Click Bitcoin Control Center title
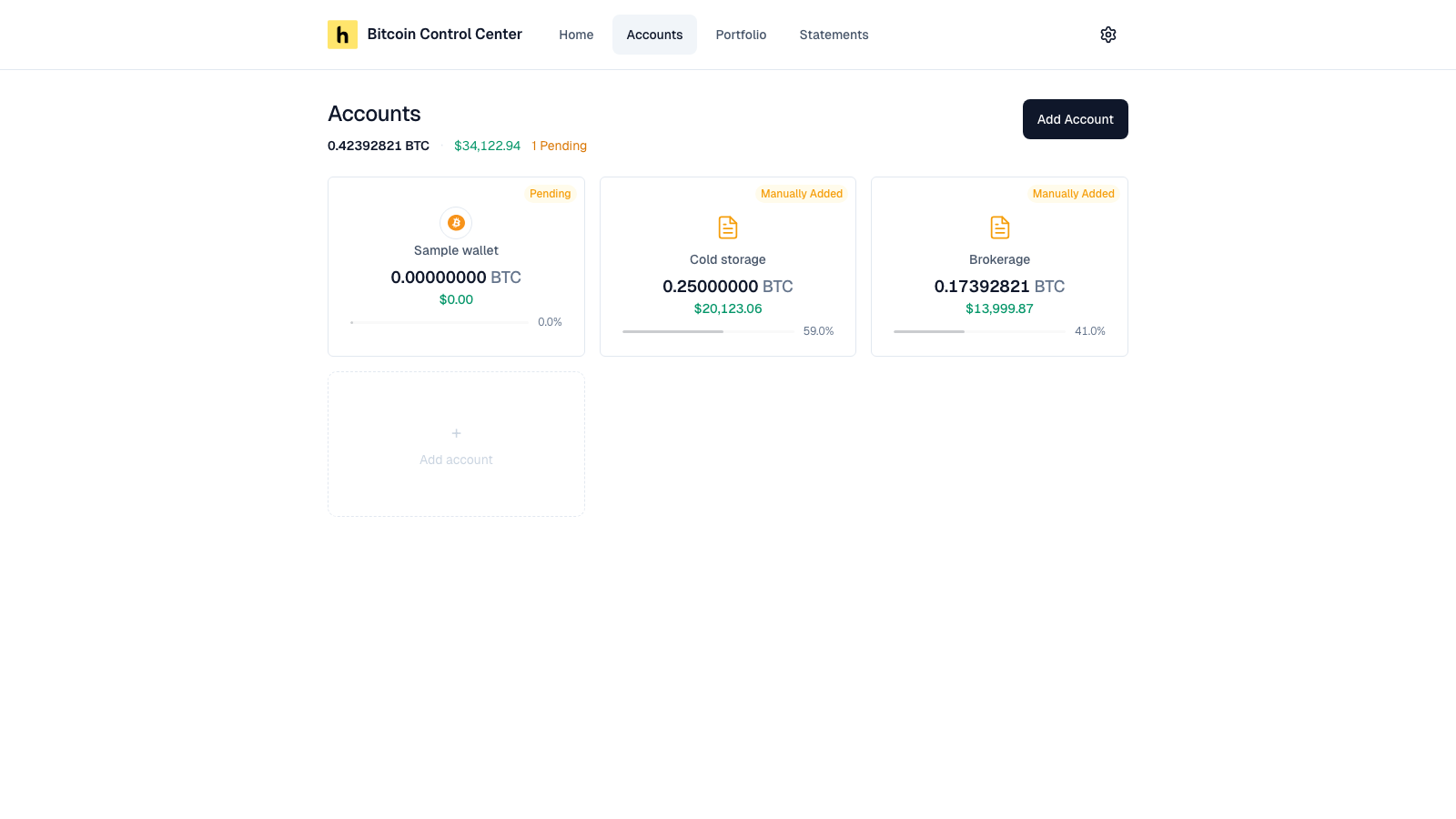The image size is (1456, 819). 444,35
